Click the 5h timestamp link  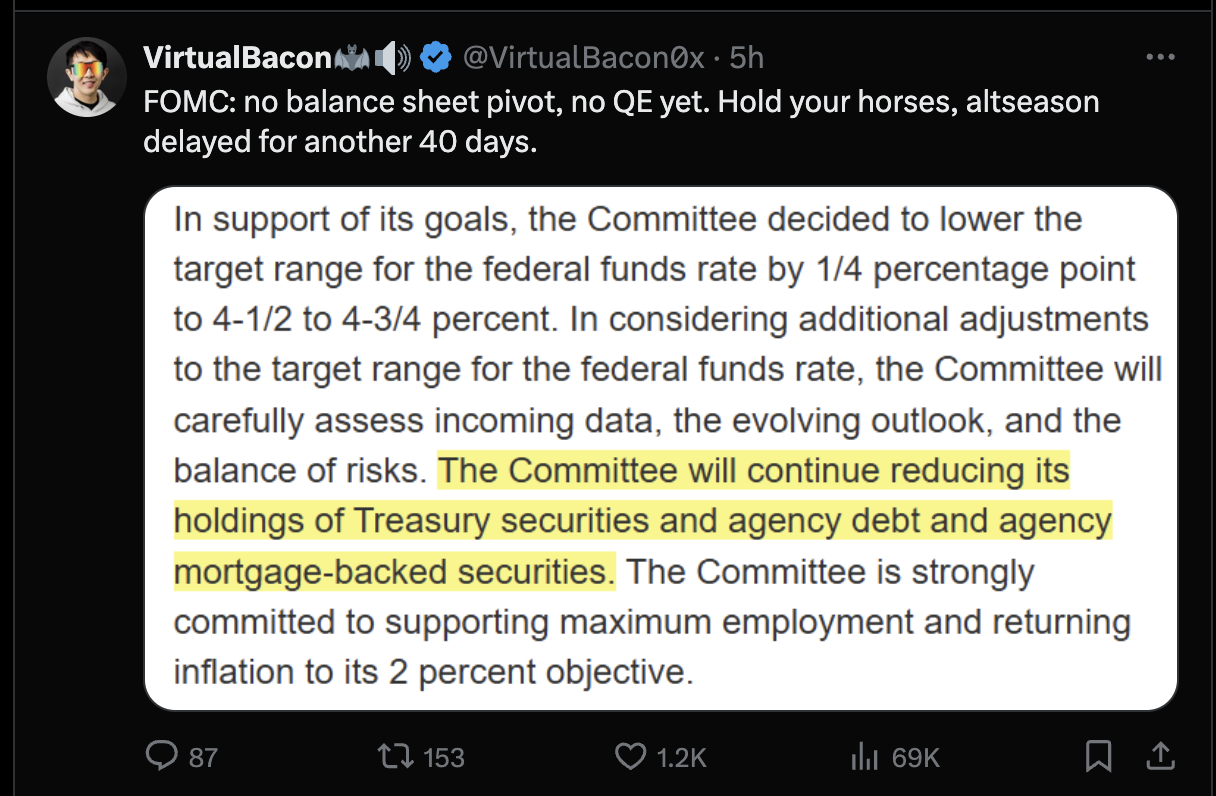tap(747, 58)
